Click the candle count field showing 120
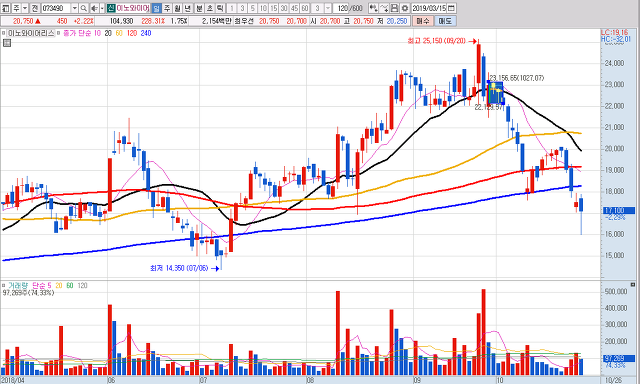This screenshot has width=640, height=384. point(342,8)
